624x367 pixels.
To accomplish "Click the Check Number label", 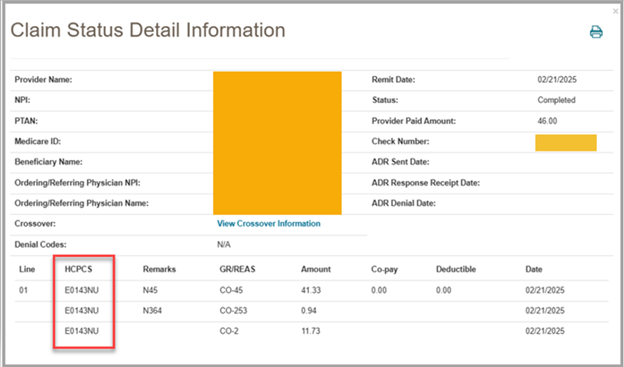I will coord(400,141).
